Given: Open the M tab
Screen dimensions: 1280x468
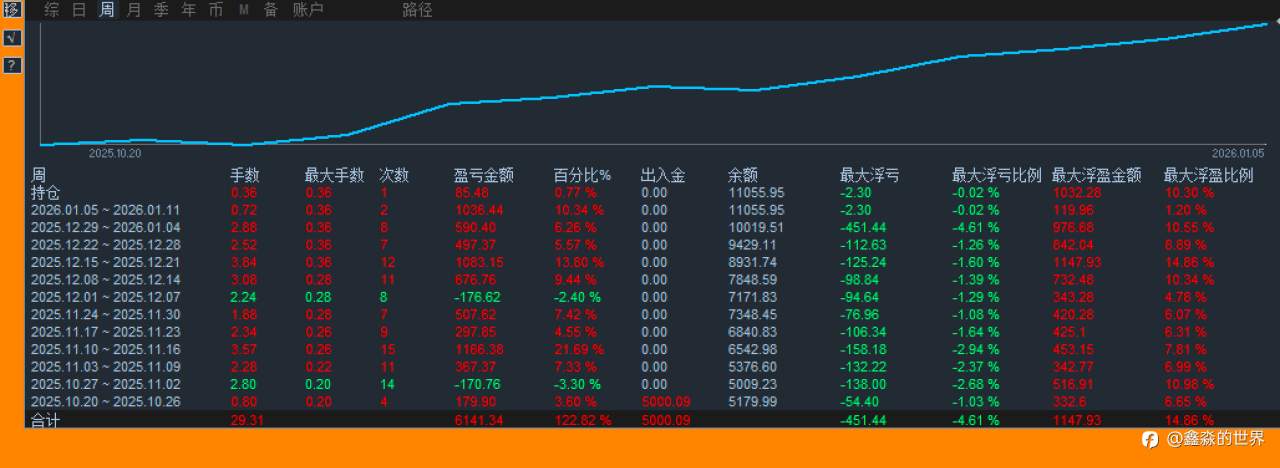Looking at the screenshot, I should [x=244, y=10].
